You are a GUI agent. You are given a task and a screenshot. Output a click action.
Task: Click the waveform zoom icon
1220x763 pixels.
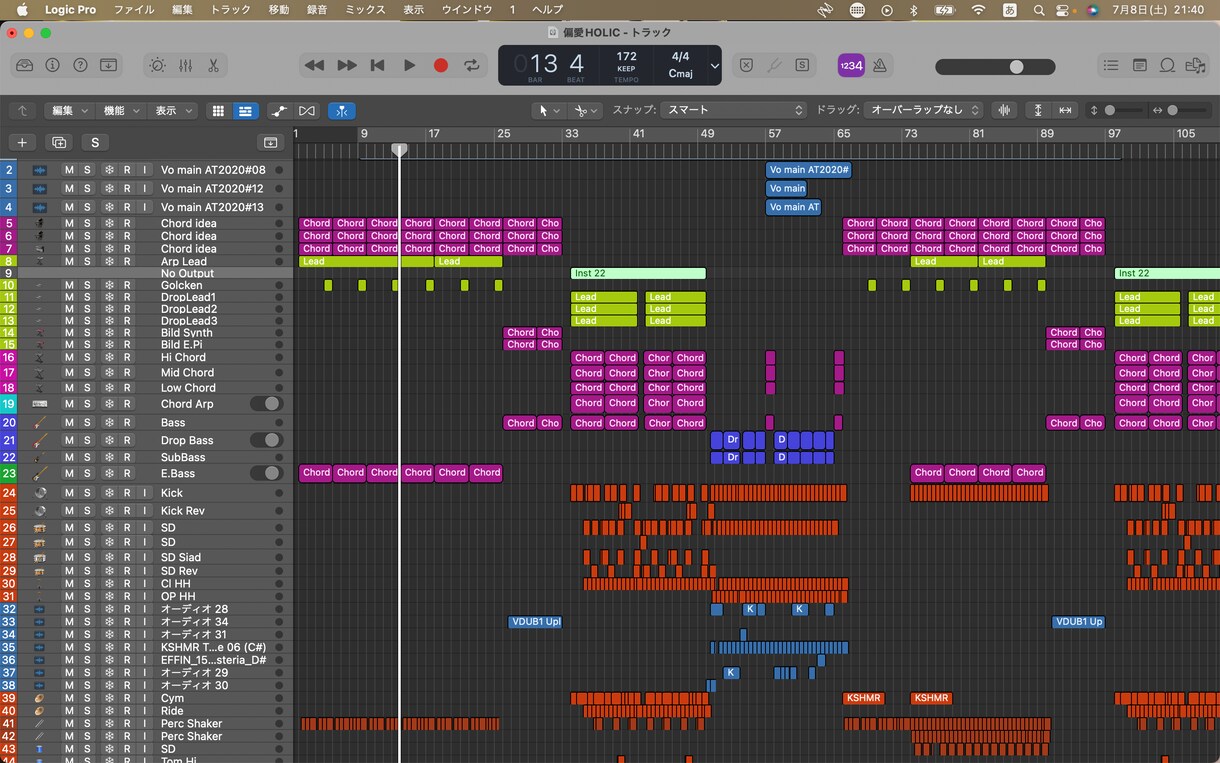[x=1005, y=110]
